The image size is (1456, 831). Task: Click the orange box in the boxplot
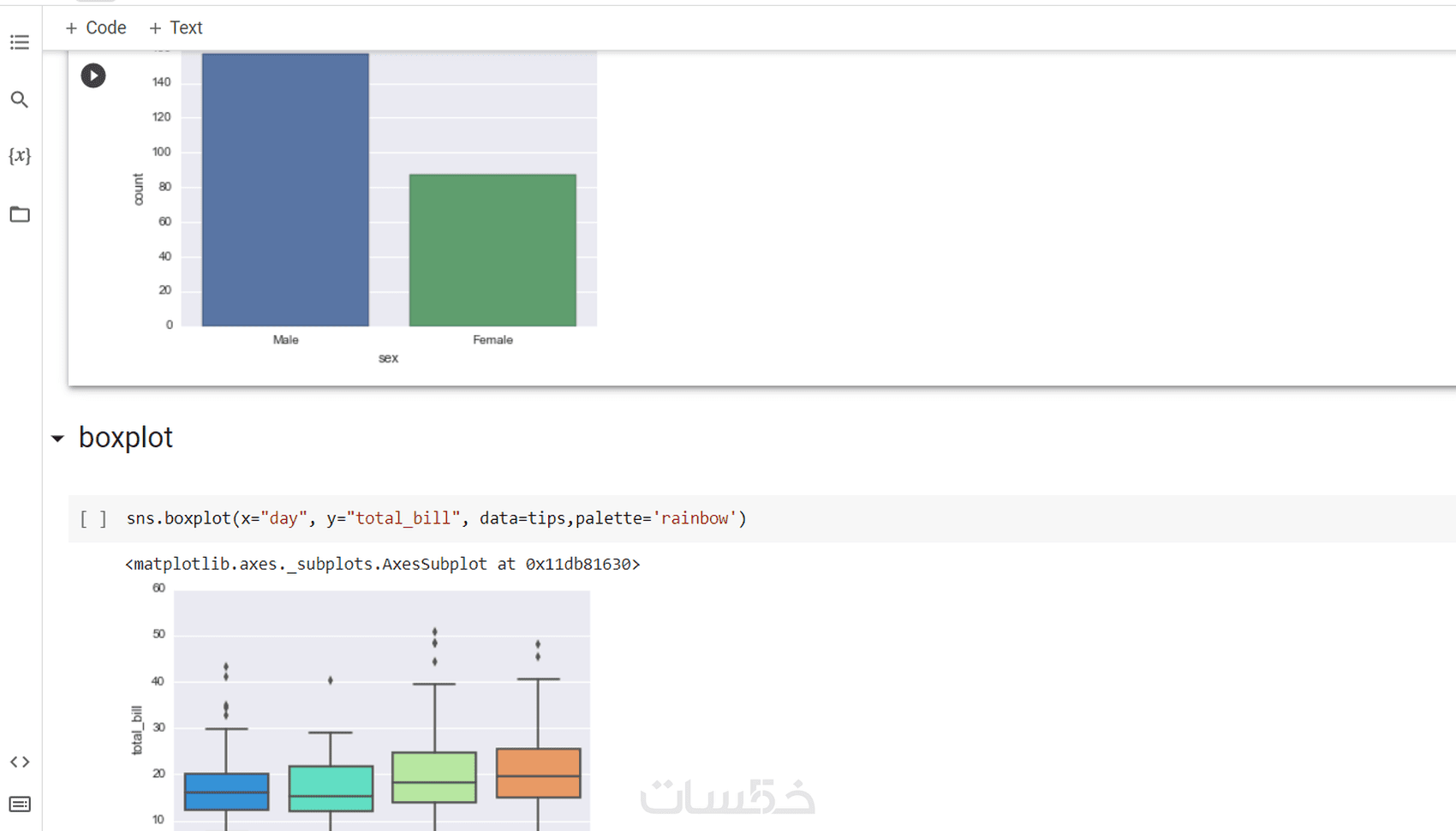[x=538, y=773]
